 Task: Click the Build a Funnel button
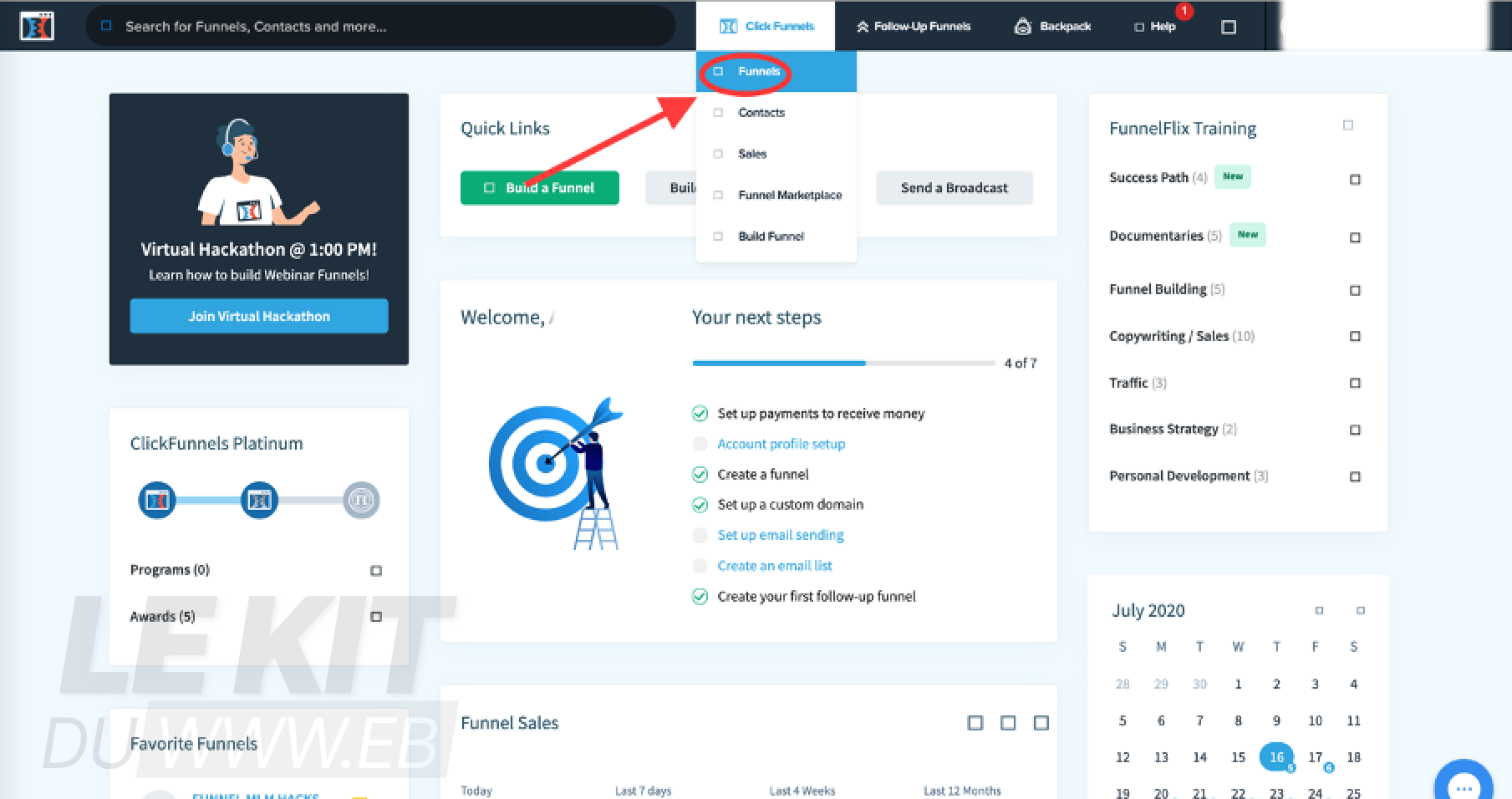pos(539,187)
